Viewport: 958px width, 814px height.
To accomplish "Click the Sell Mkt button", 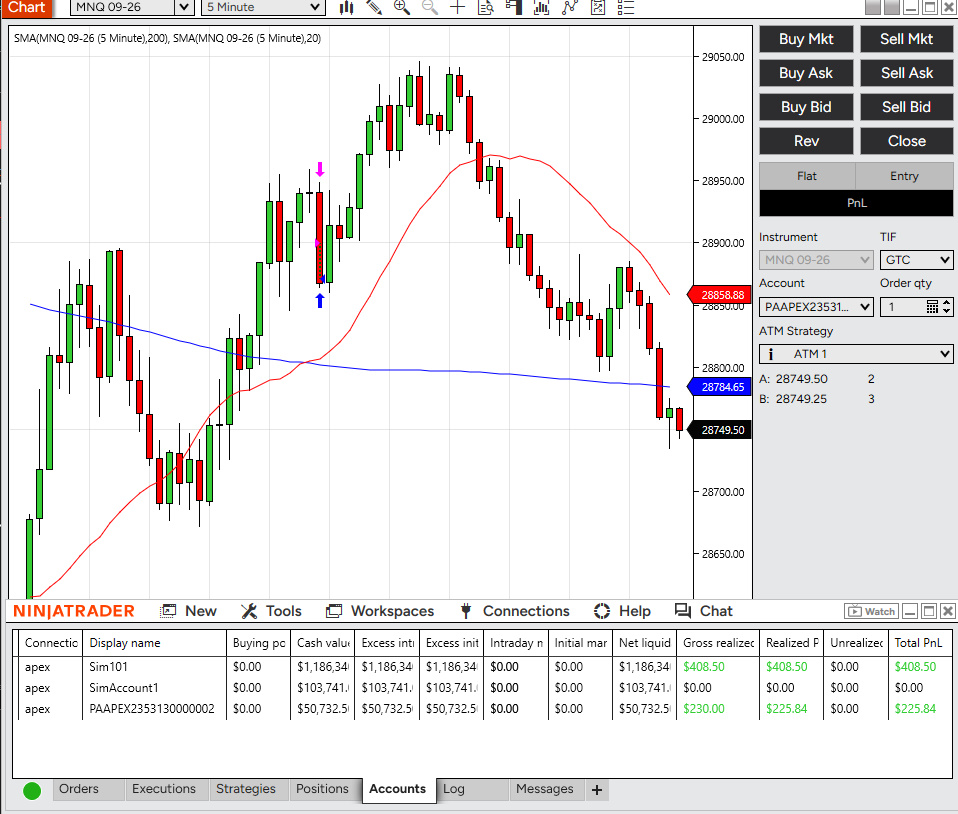I will 906,39.
